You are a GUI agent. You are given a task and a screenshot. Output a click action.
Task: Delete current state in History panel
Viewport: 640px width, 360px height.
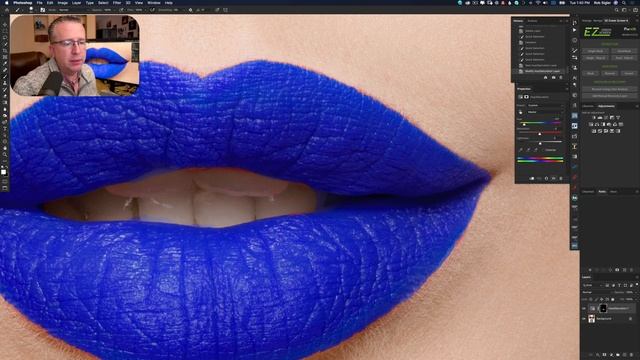click(561, 78)
